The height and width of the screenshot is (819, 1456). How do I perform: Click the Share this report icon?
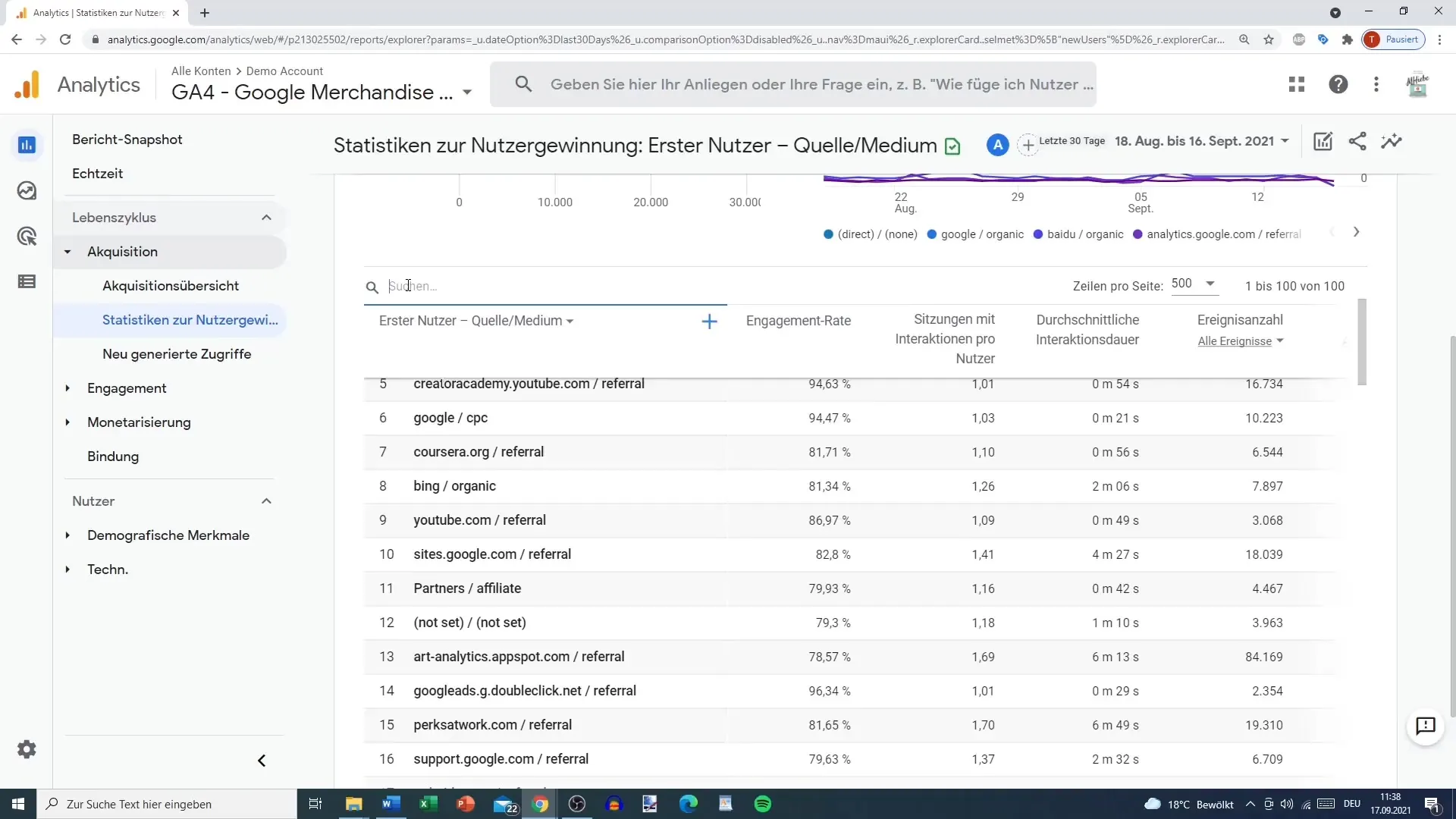point(1357,141)
